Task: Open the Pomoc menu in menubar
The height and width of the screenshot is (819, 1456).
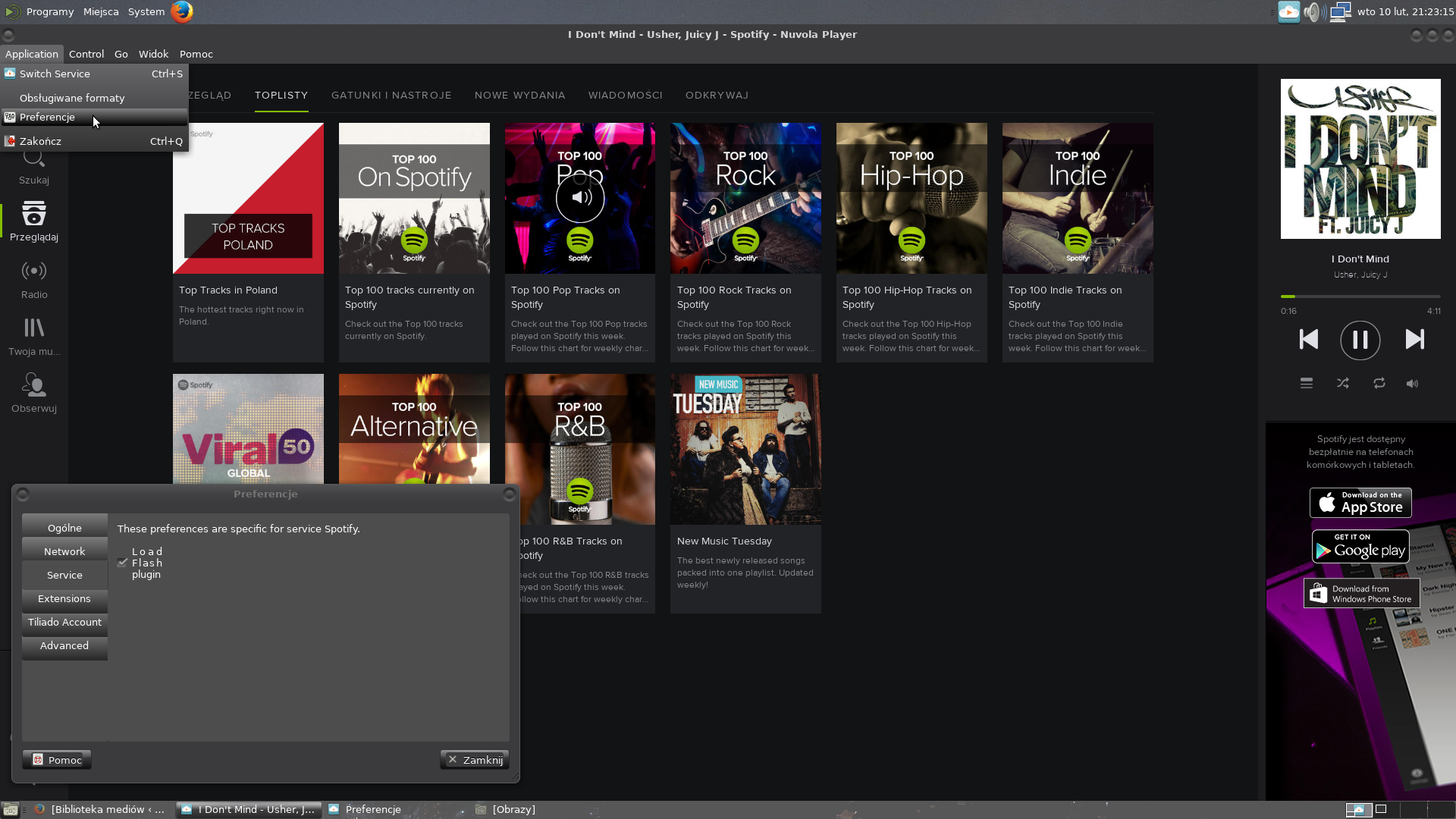Action: click(x=196, y=54)
